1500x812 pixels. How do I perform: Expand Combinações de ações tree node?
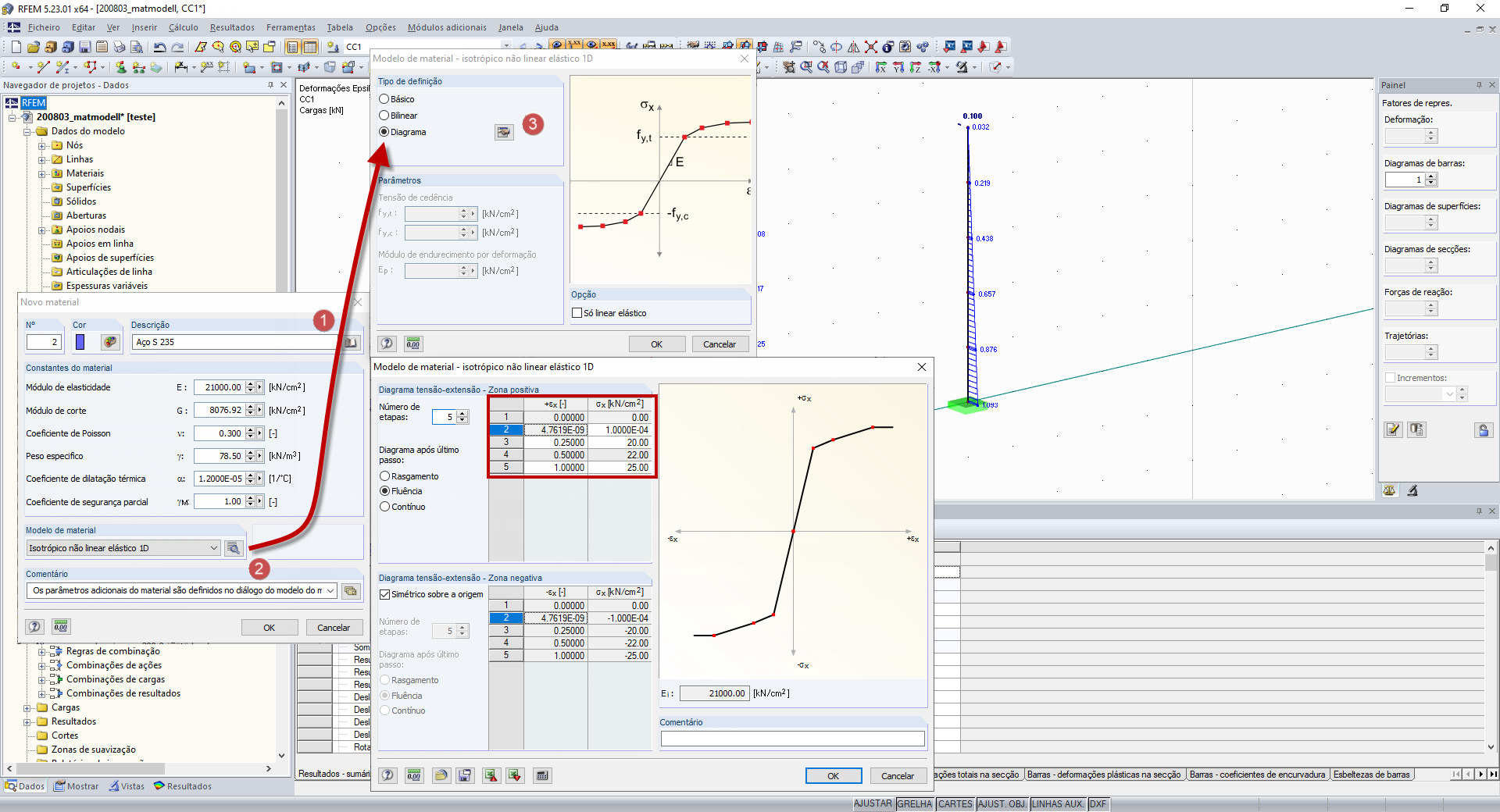tap(42, 665)
